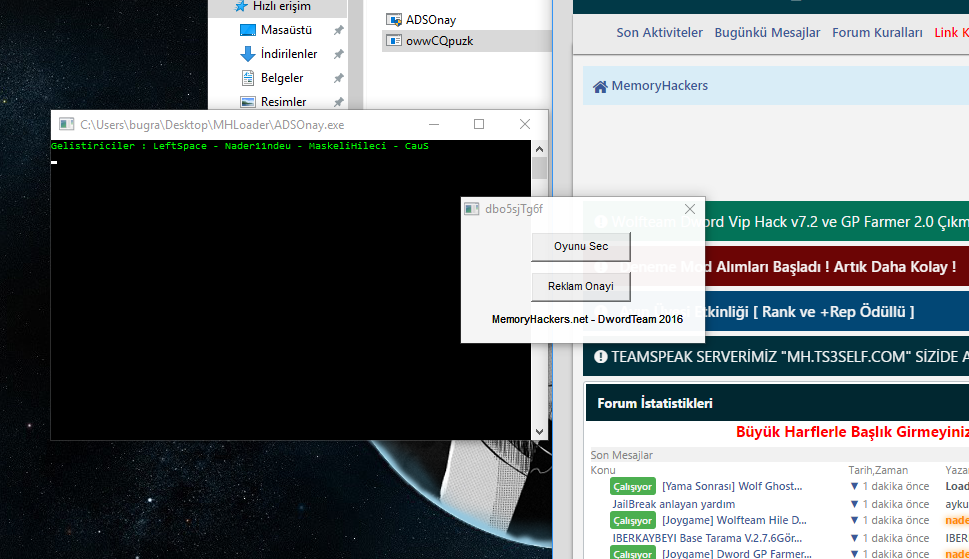The height and width of the screenshot is (559, 969).
Task: Click Çalışıyor badge on Wolf Ghost thread
Action: pos(633,487)
